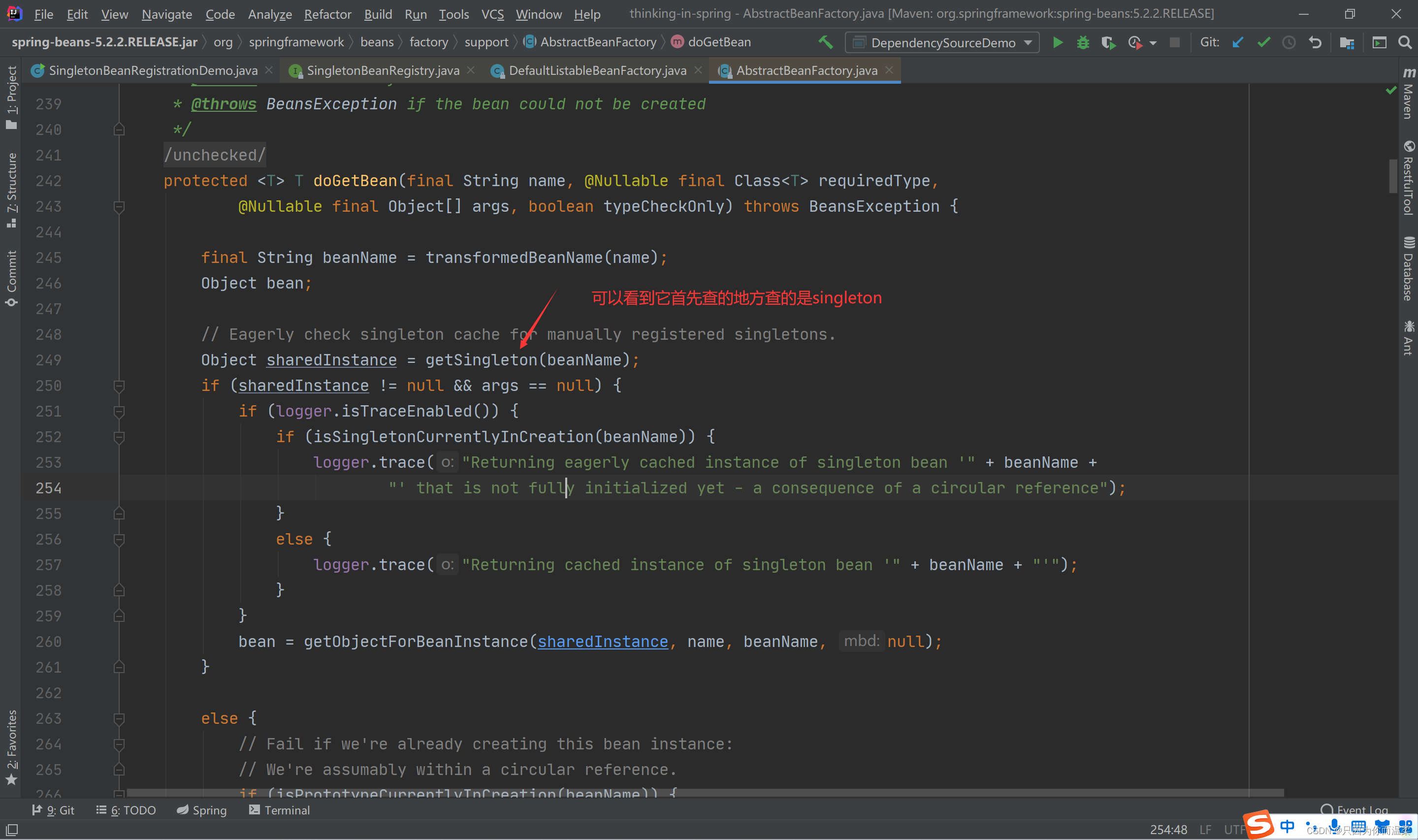Click the 'beans' breadcrumb segment

pyautogui.click(x=377, y=42)
